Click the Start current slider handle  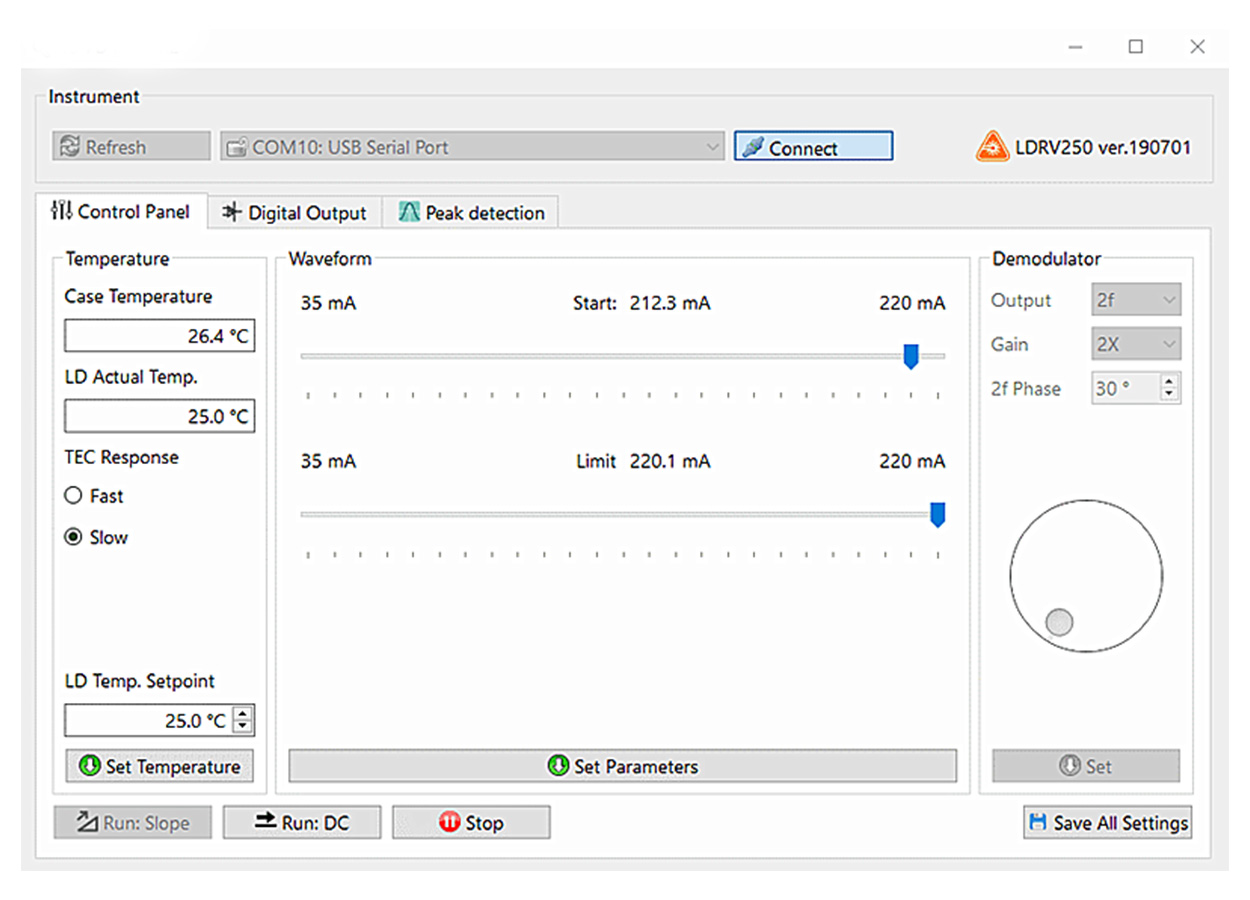click(910, 356)
